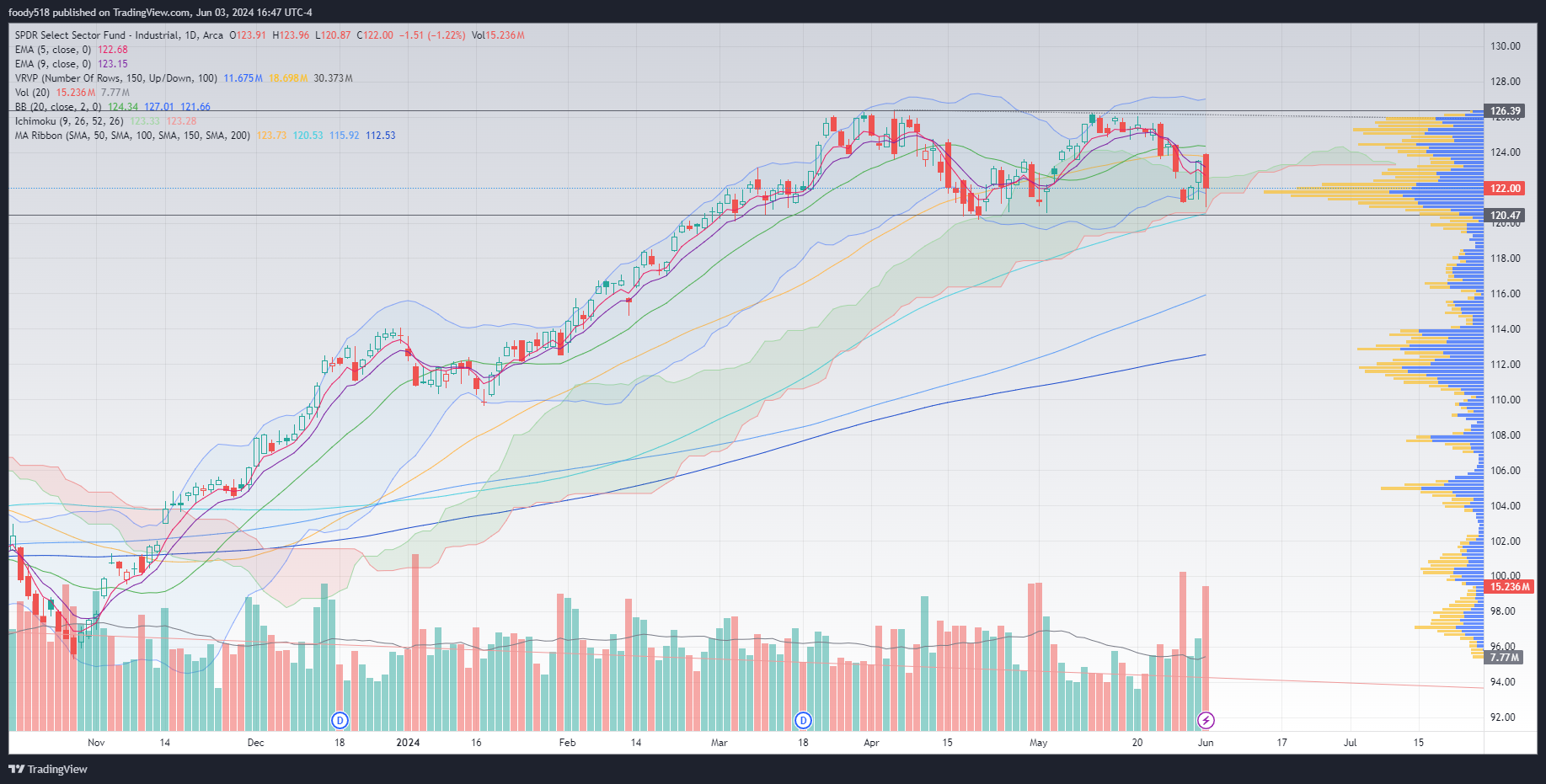Select the red 122.00 current price label
The image size is (1546, 784).
coord(1505,189)
